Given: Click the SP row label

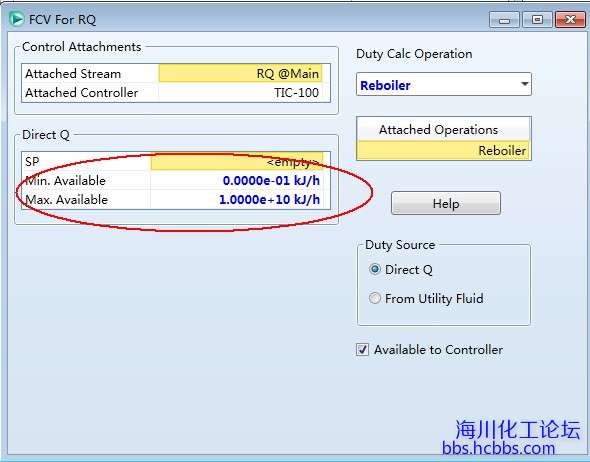Looking at the screenshot, I should [x=32, y=161].
